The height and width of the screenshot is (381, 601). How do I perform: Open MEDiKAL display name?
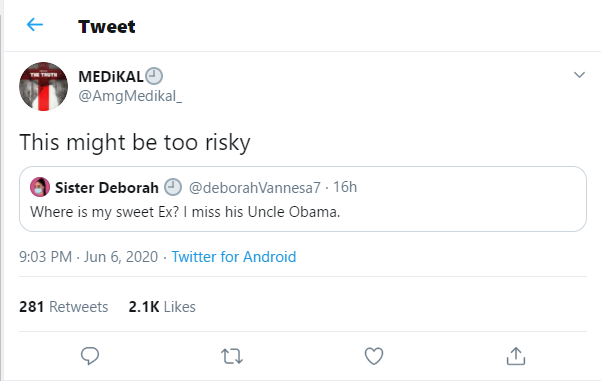[111, 77]
